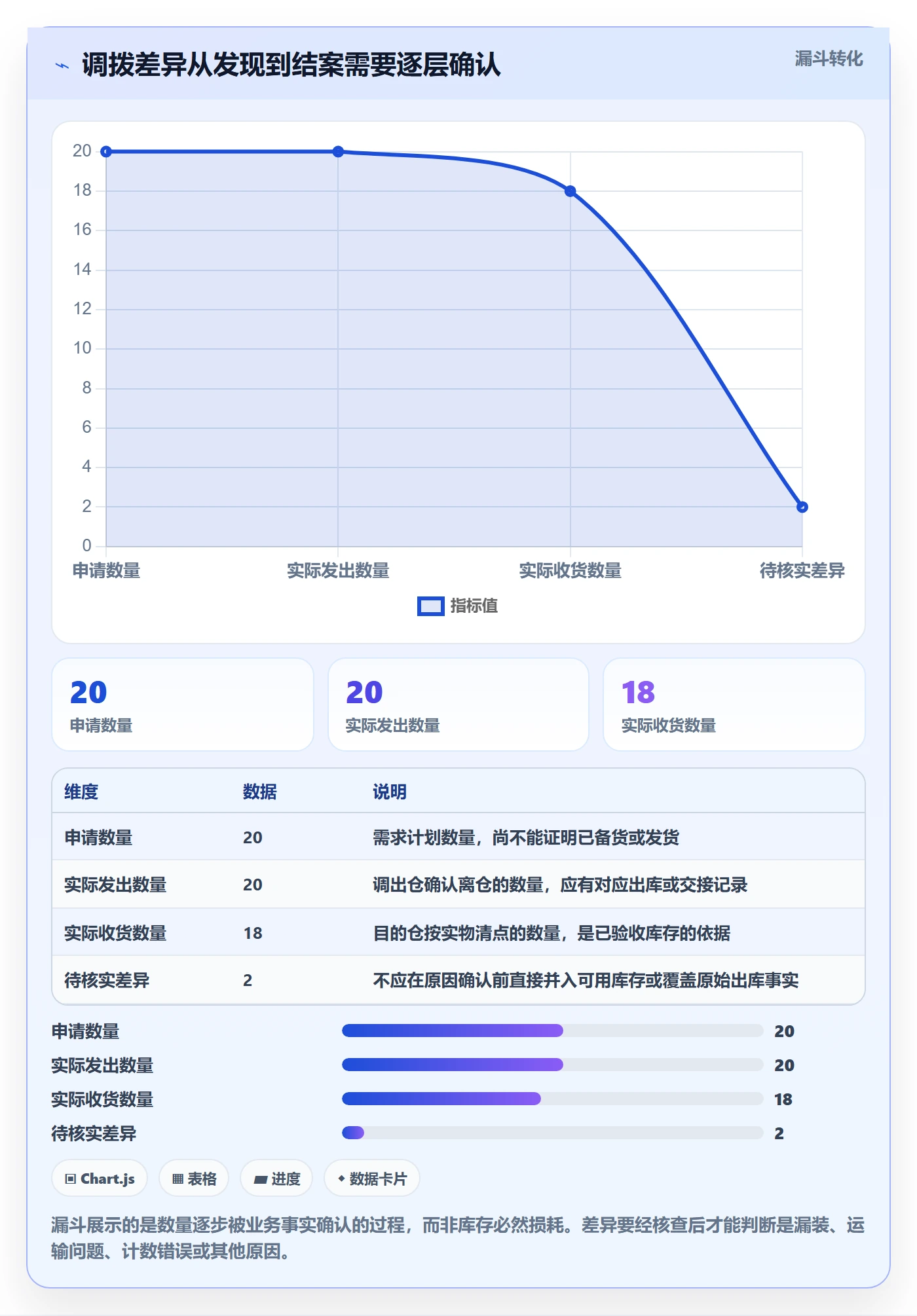
Task: Open the 申请数量 data card showing 20
Action: 183,704
